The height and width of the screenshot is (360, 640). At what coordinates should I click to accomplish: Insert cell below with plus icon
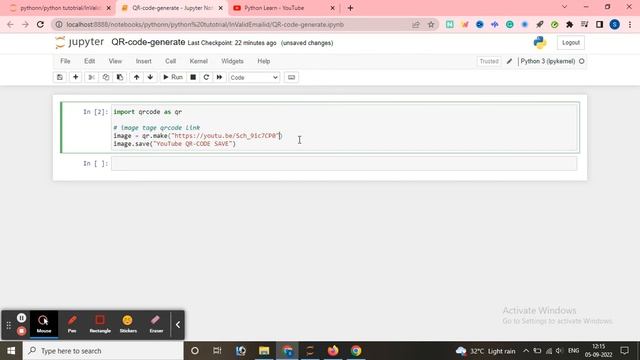[x=76, y=77]
